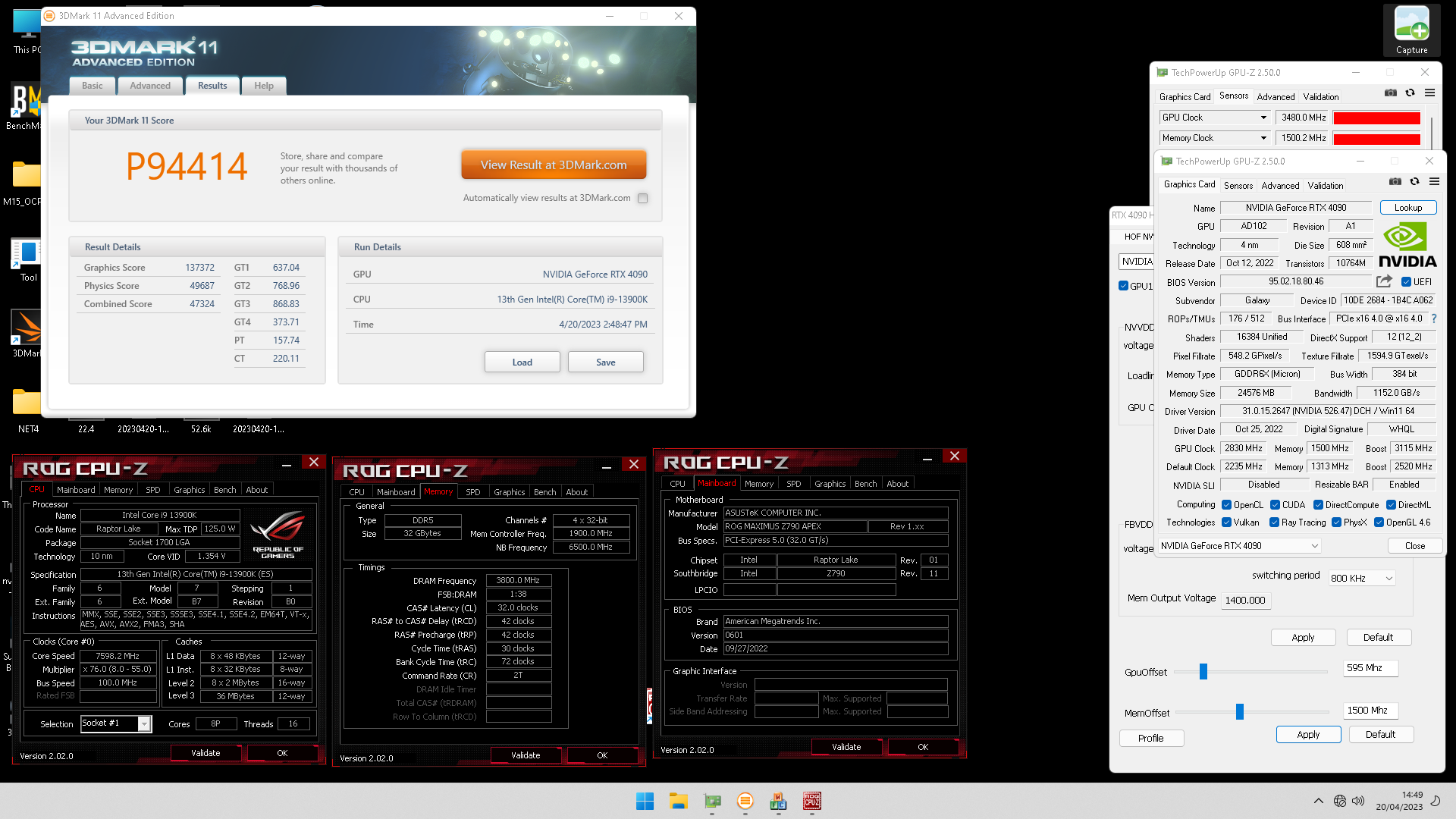
Task: Toggle the OpenGL 4.6 checkbox
Action: point(1379,522)
